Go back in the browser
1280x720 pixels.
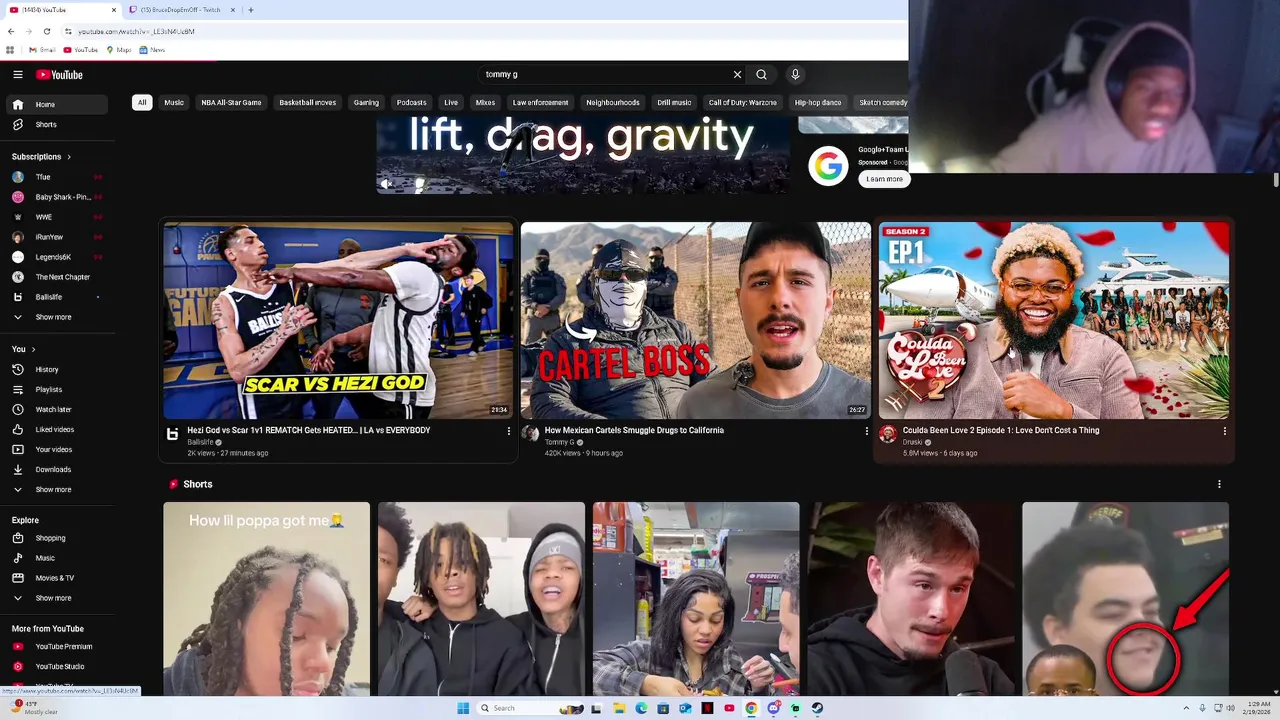click(11, 31)
